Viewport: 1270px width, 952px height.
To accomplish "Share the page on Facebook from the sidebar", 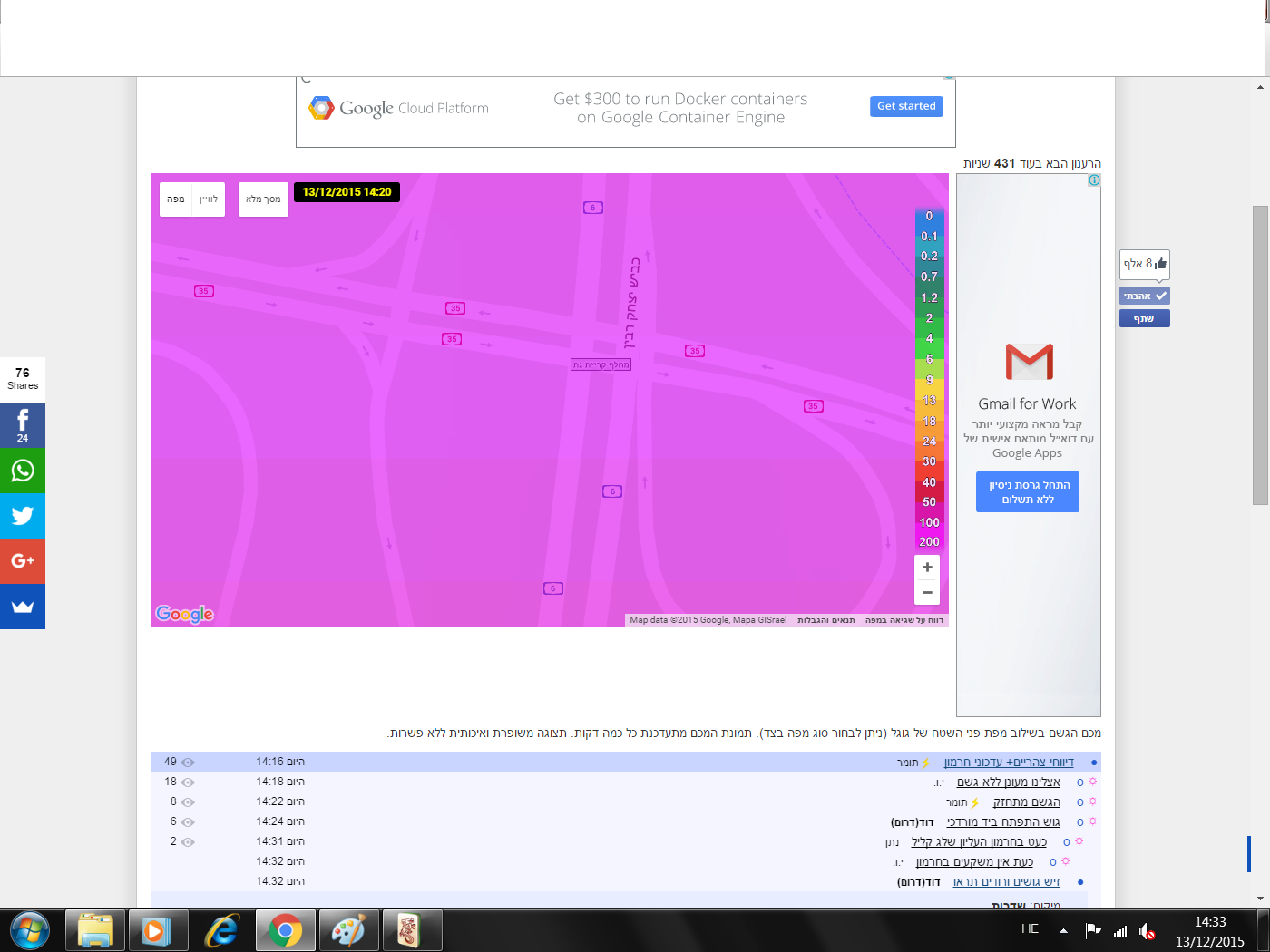I will (23, 424).
